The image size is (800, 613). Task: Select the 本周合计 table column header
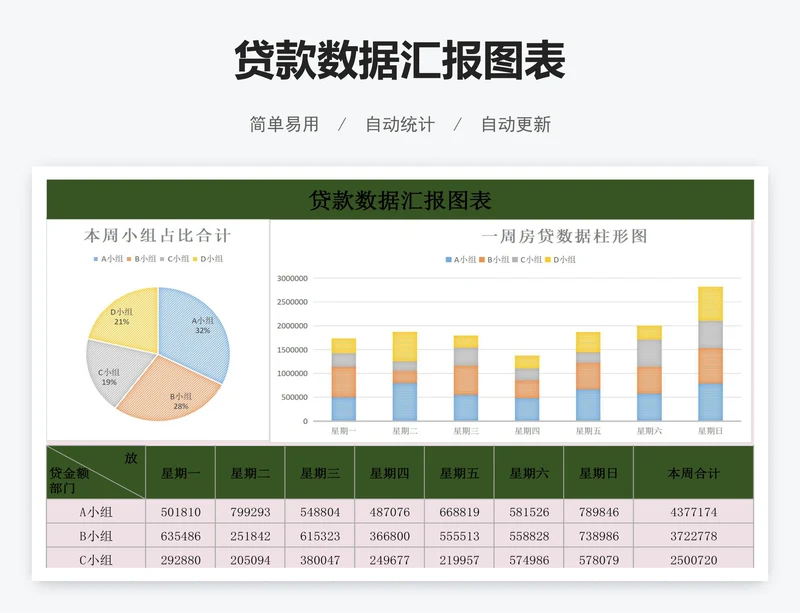click(693, 473)
